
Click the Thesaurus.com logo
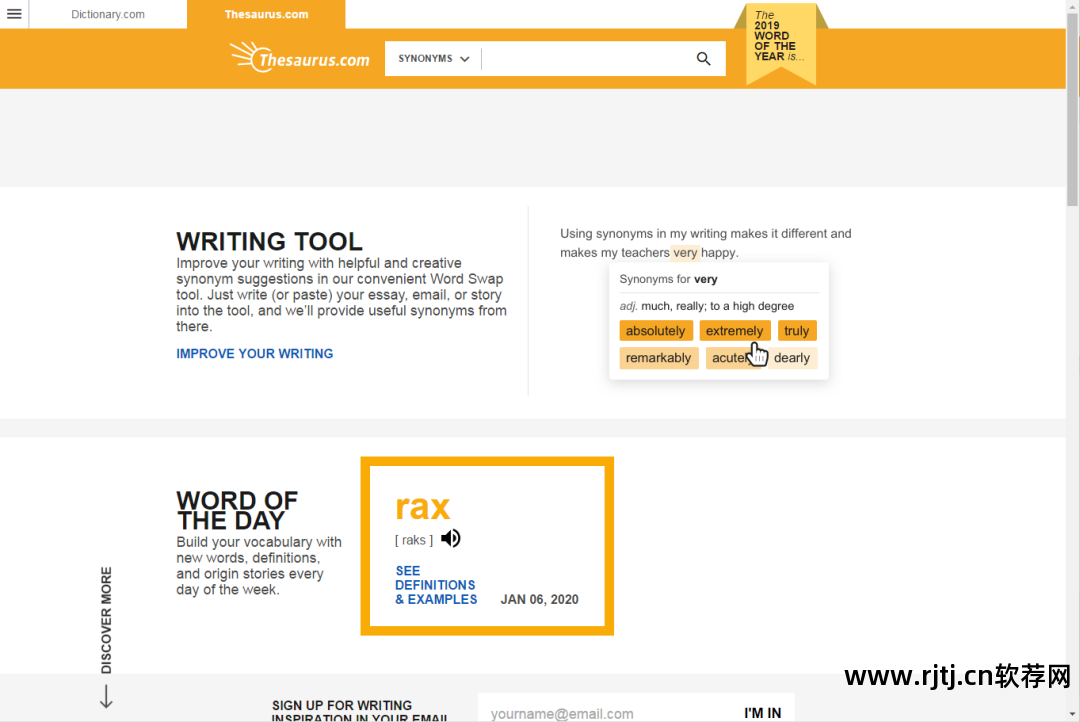(x=300, y=58)
